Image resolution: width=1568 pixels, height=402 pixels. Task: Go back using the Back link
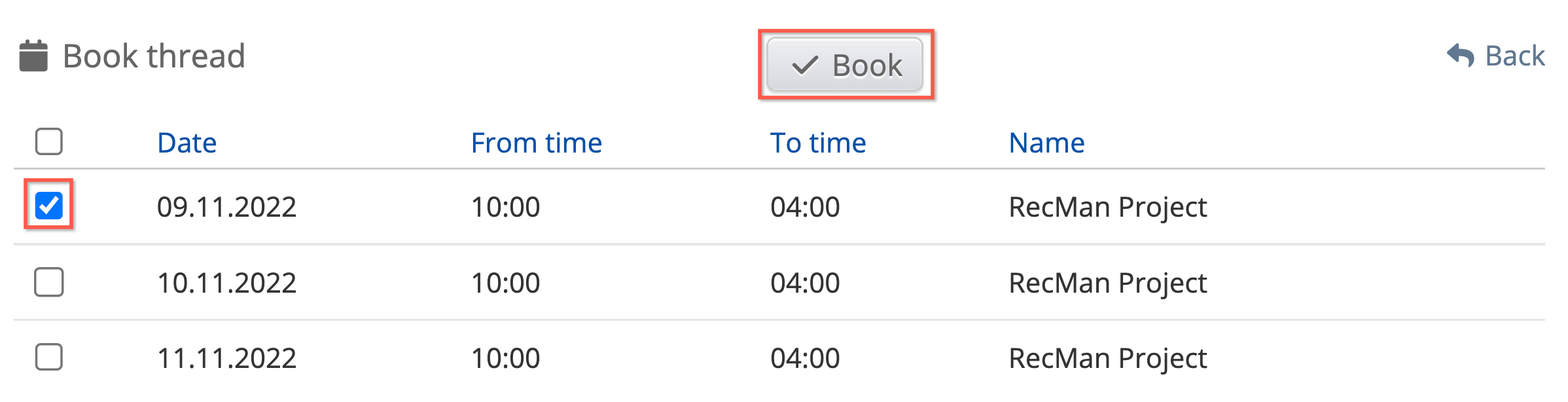(x=1514, y=56)
